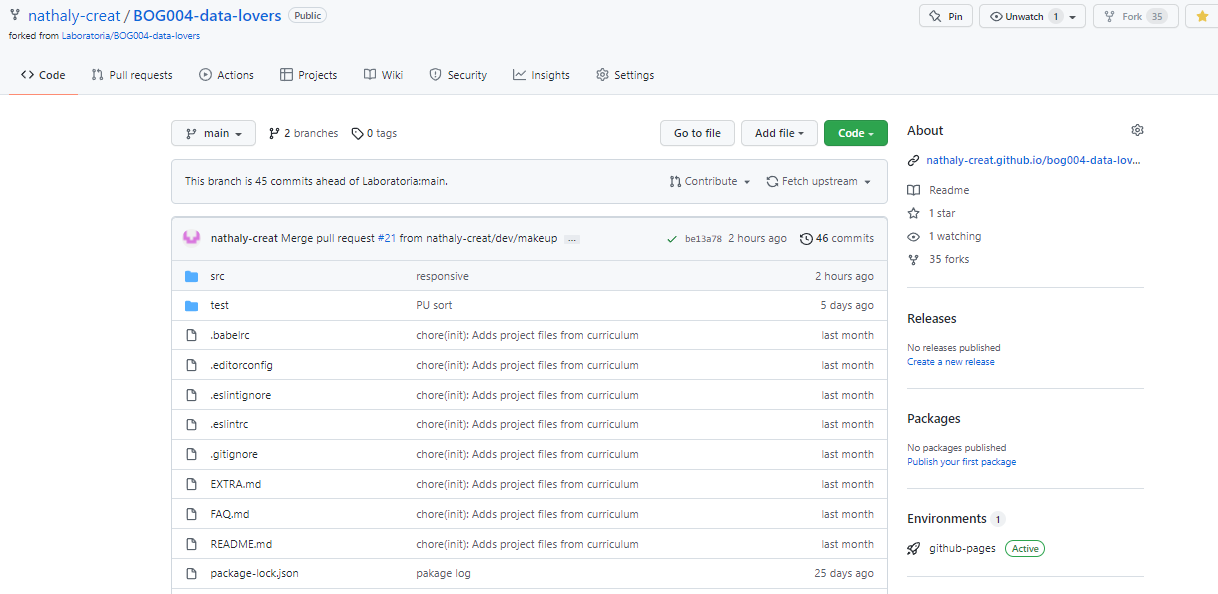Screen dimensions: 1218x594
Task: Expand the Contribute dropdown
Action: (710, 182)
